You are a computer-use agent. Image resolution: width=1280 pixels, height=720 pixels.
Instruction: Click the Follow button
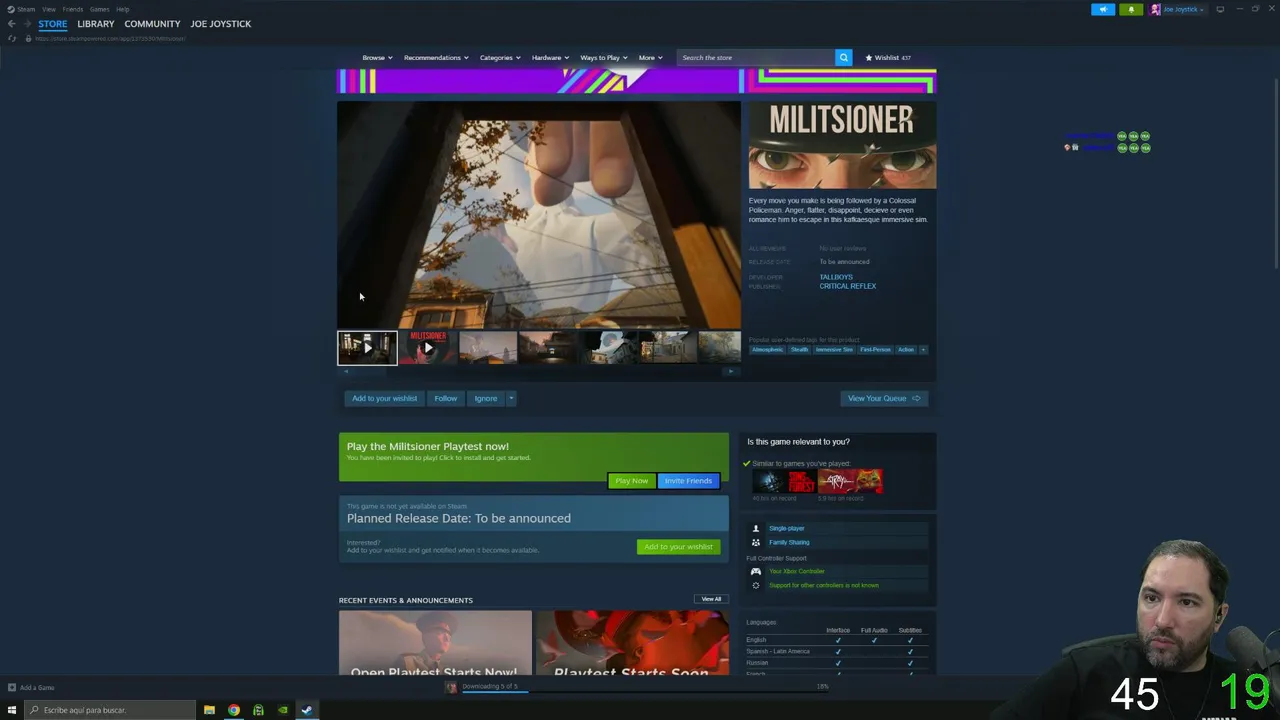tap(445, 398)
